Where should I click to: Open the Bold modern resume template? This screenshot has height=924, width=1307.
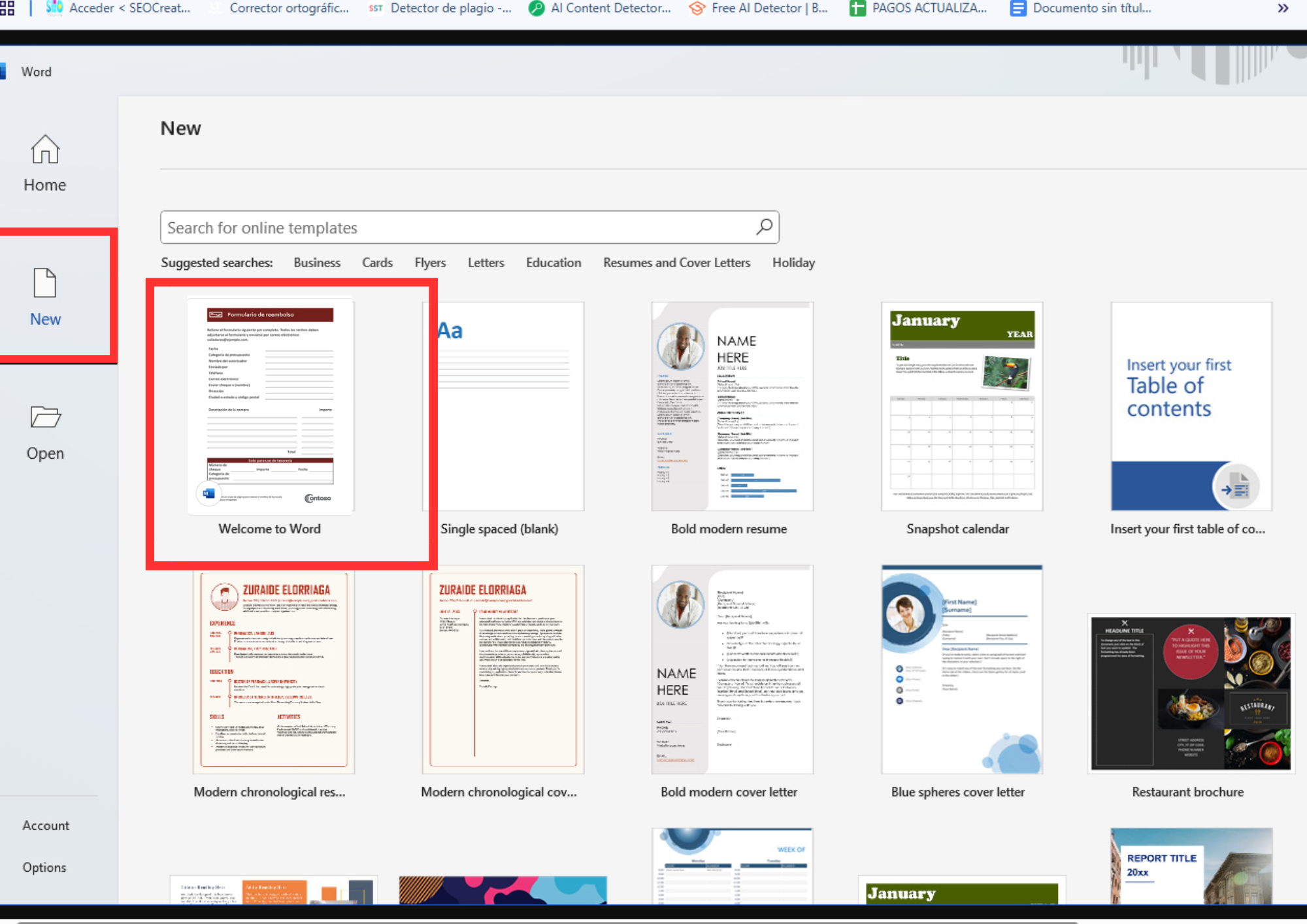pos(732,406)
